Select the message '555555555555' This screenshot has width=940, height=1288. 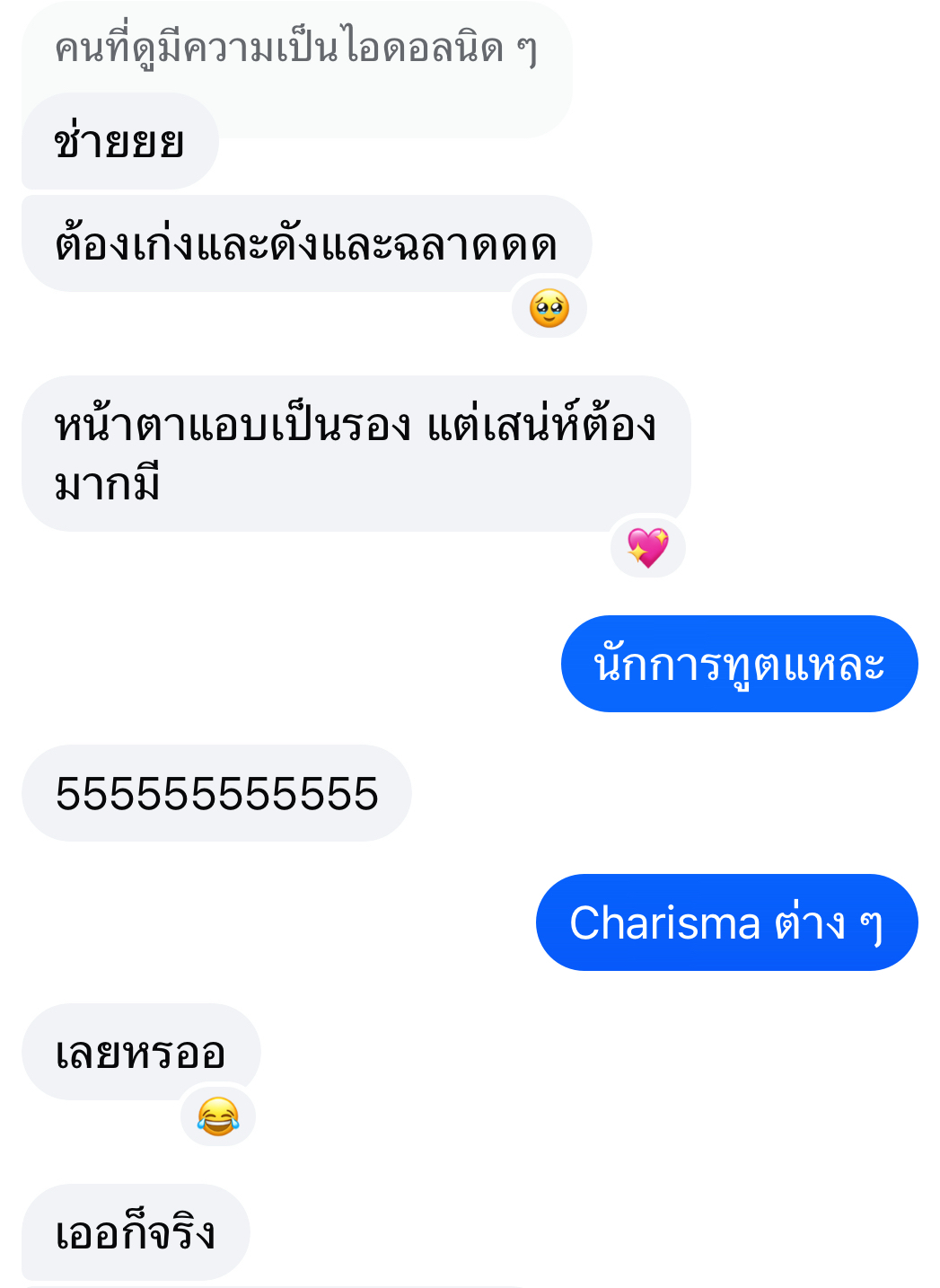point(216,793)
